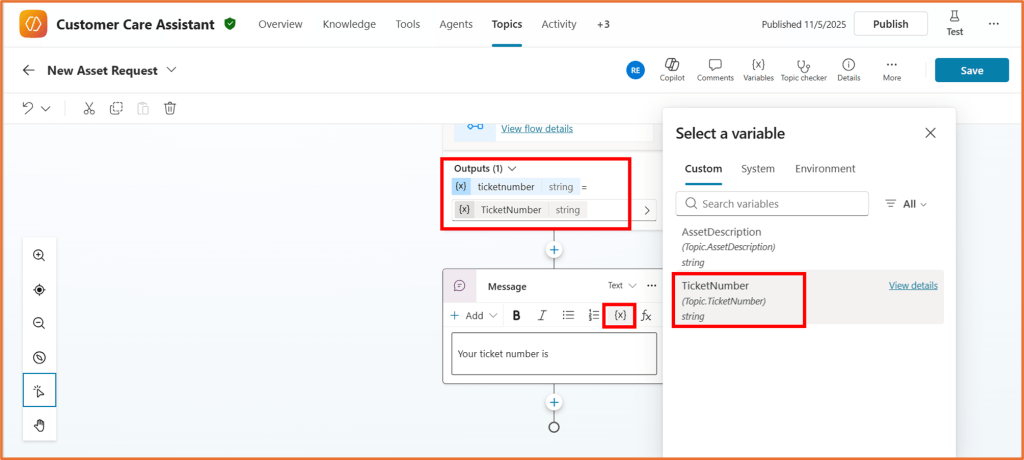Screen dimensions: 1024x460
Task: Expand the Add dropdown in Message node
Action: click(474, 316)
